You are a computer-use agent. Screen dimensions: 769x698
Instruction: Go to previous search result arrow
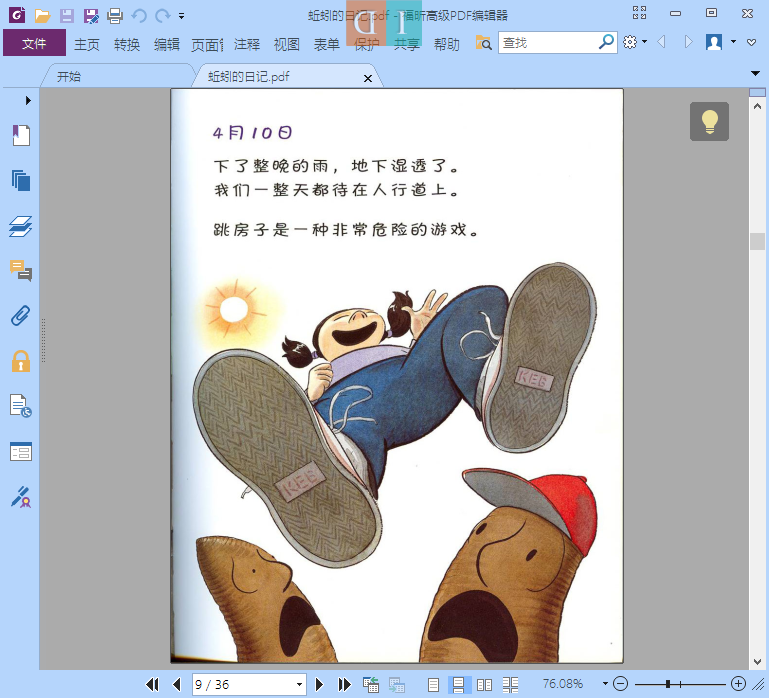[662, 42]
